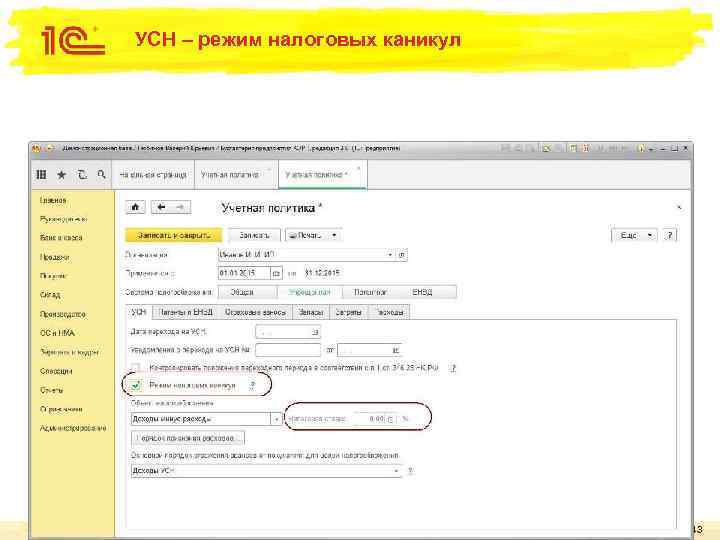Switch to the УСН tab
The image size is (720, 540).
point(139,312)
